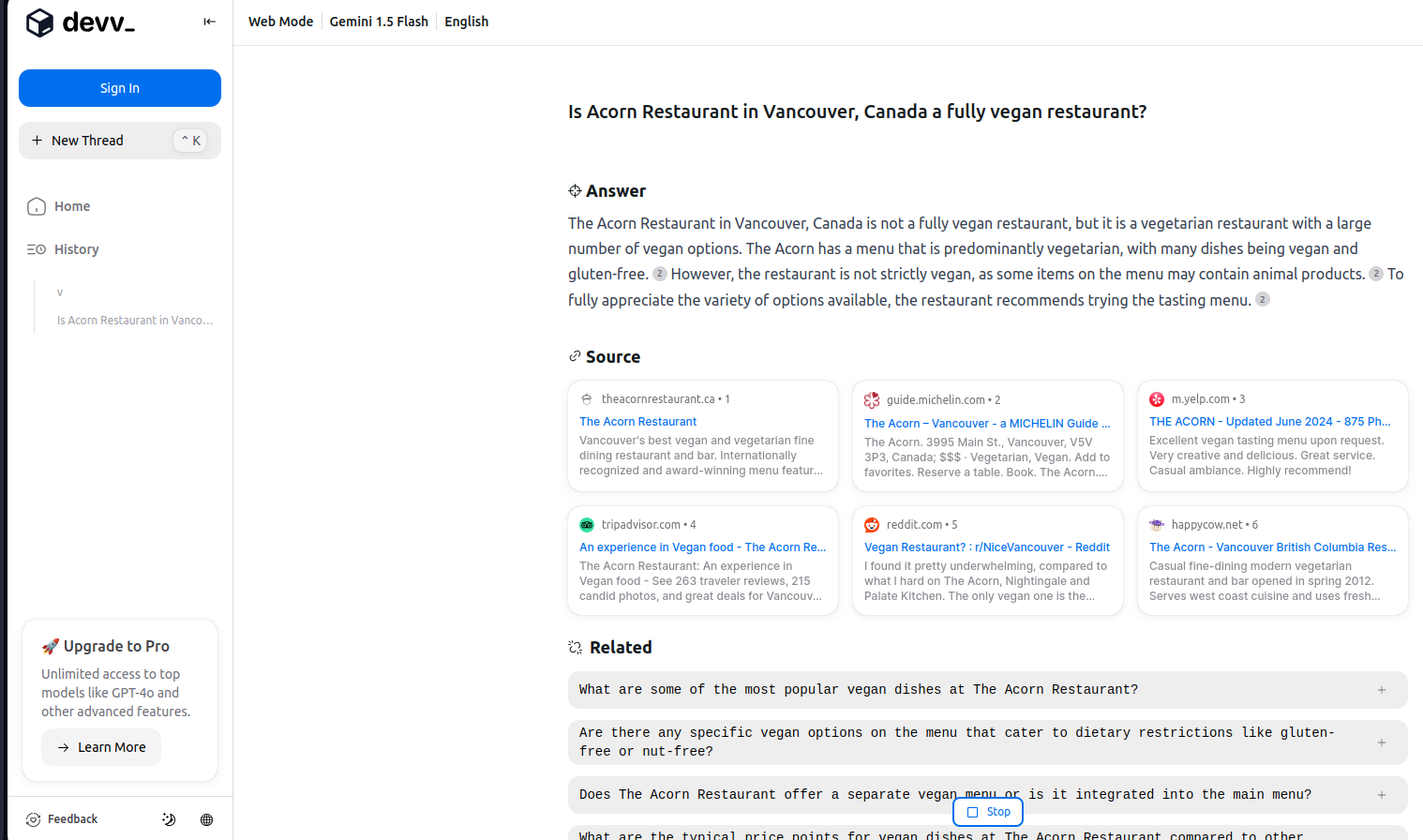
Task: Click the Sign In button
Action: click(x=120, y=88)
